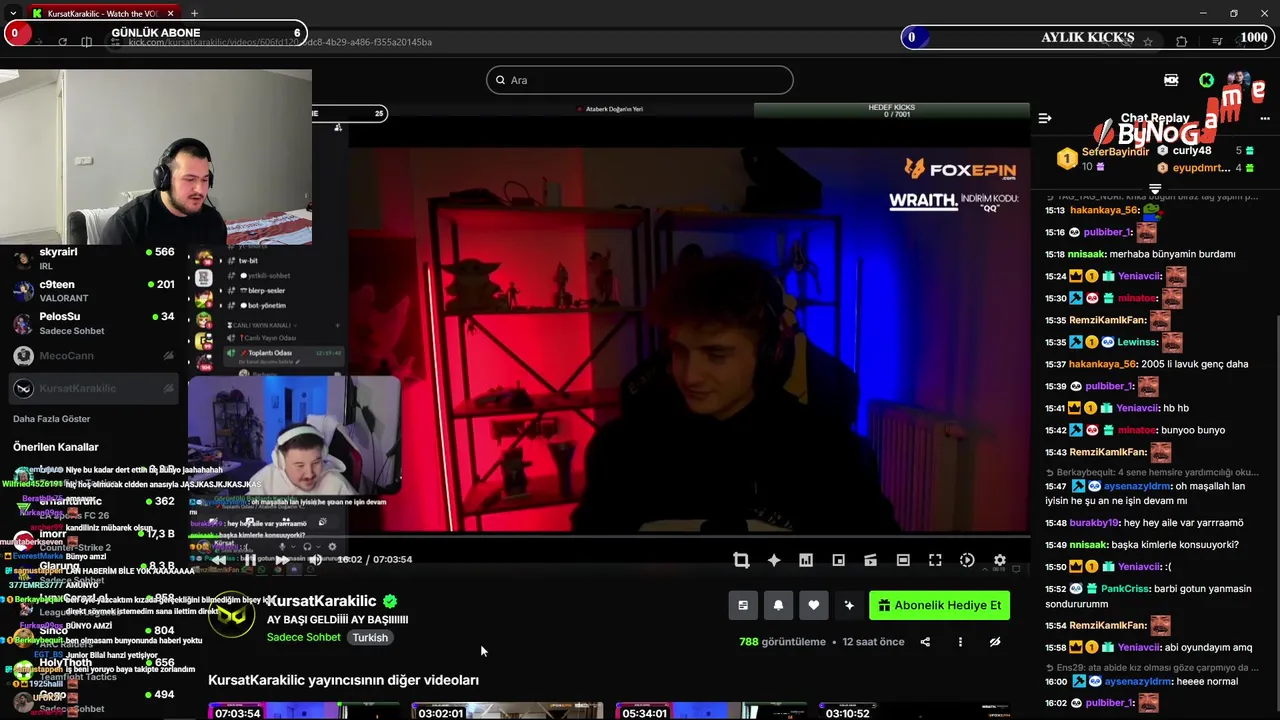1280x720 pixels.
Task: Follow the channel with the heart button
Action: 814,605
